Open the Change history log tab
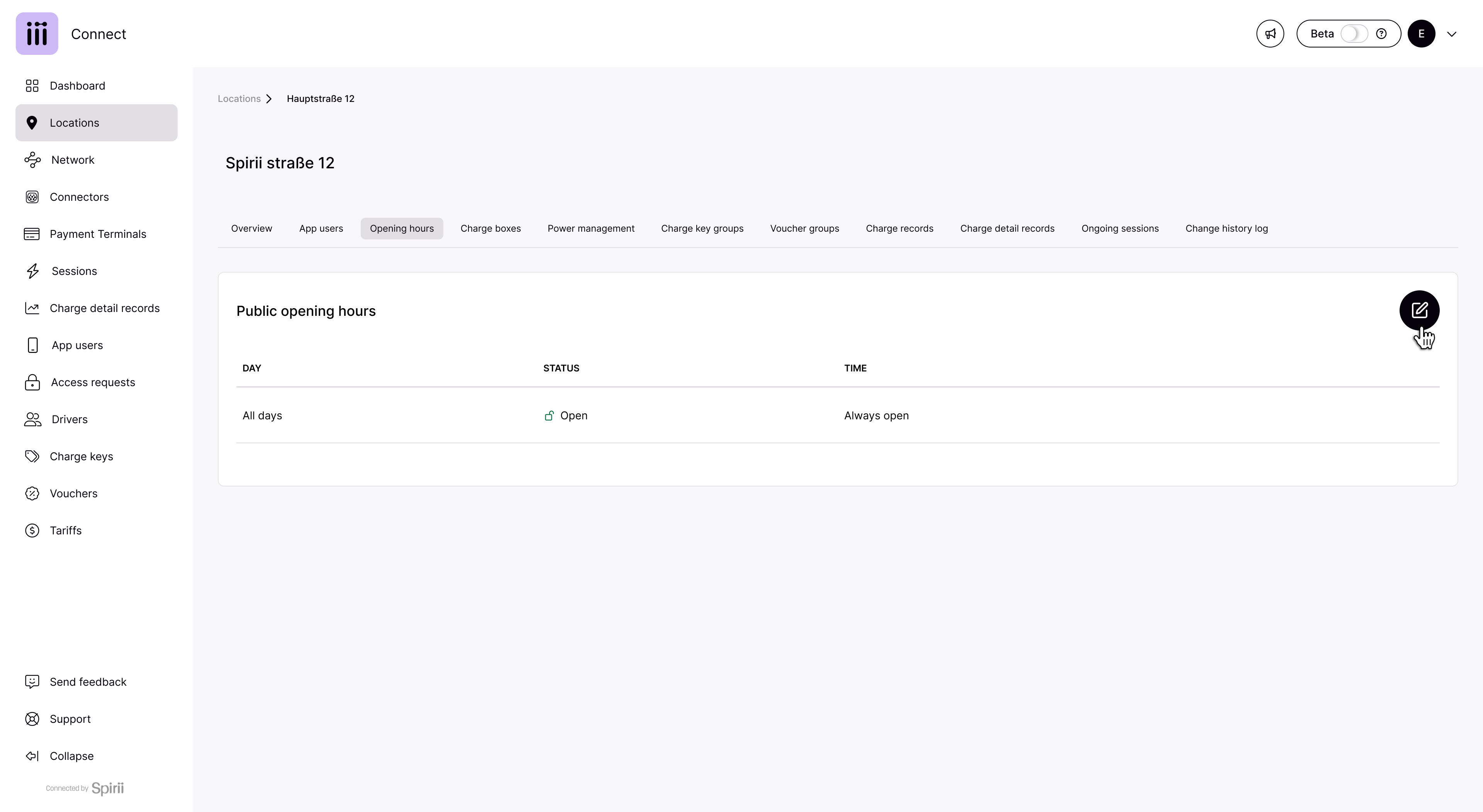This screenshot has width=1483, height=812. (x=1226, y=229)
